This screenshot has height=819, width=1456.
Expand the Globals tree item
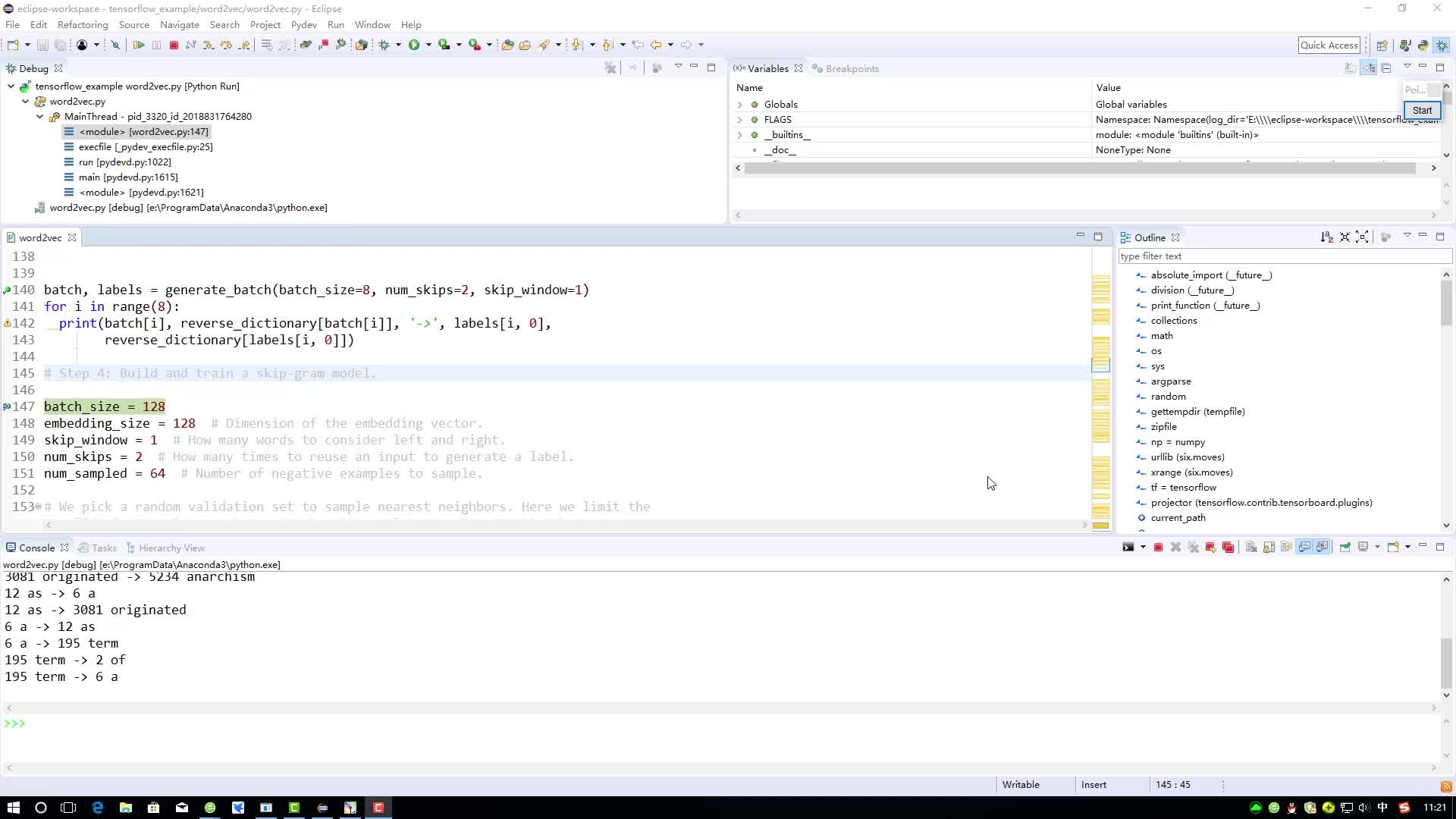tap(742, 103)
